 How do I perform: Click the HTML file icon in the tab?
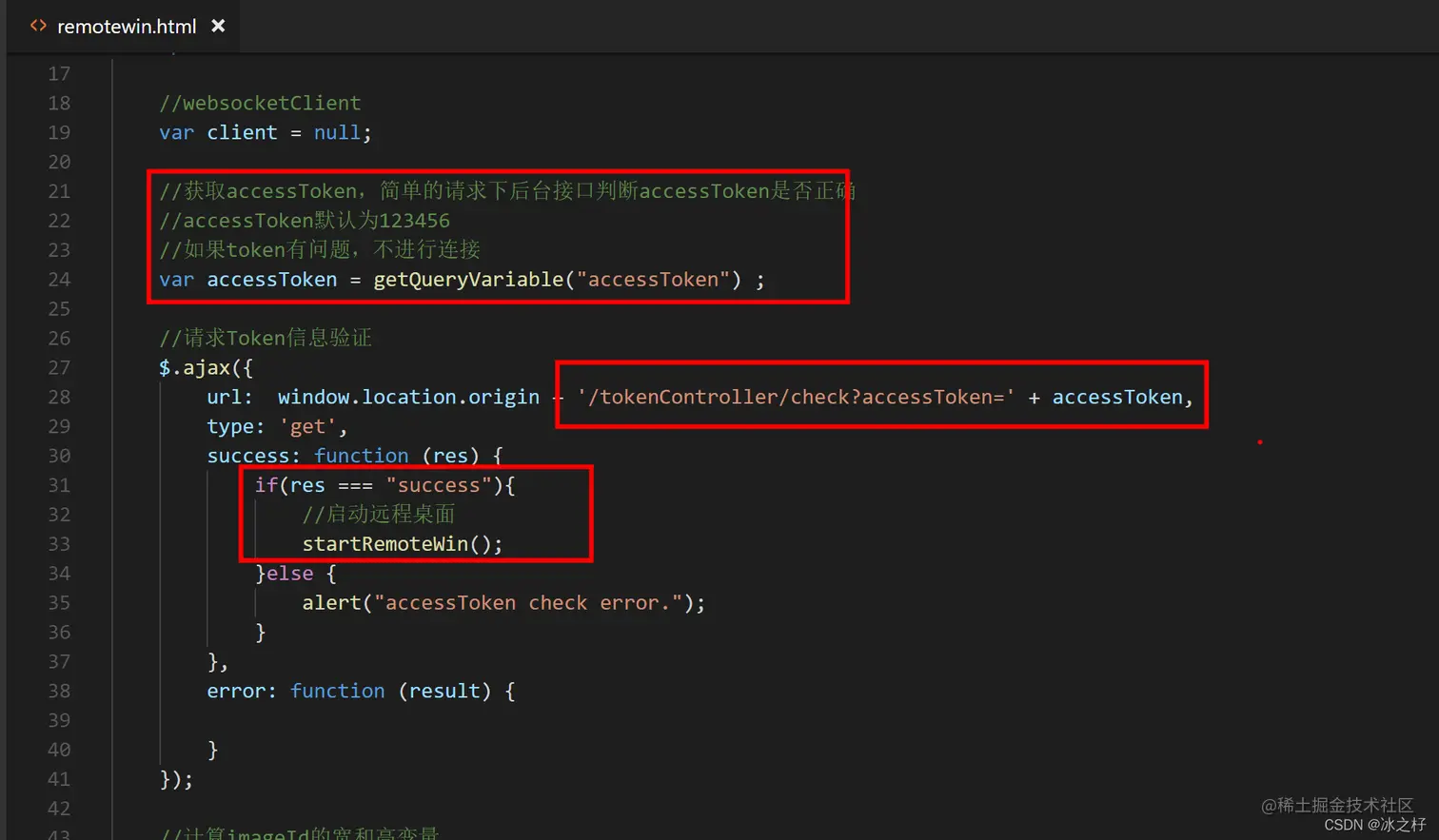point(38,26)
